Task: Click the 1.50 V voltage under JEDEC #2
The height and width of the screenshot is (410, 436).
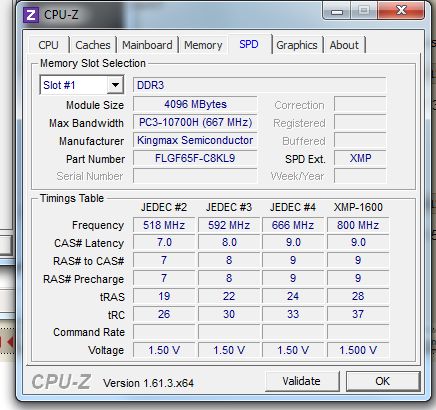Action: [x=164, y=350]
